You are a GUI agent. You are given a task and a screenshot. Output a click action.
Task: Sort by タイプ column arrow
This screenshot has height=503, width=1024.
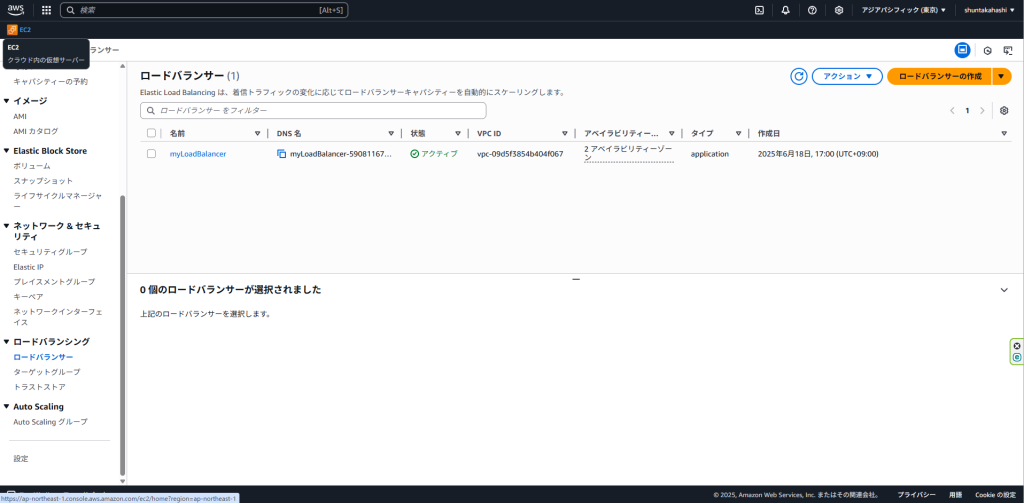point(738,133)
